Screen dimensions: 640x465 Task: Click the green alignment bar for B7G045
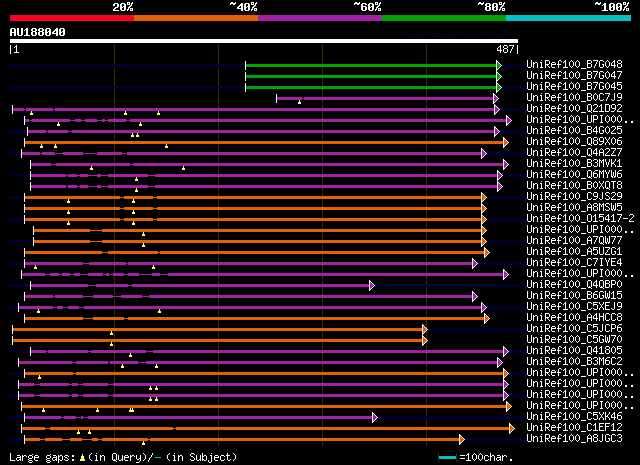(x=371, y=87)
